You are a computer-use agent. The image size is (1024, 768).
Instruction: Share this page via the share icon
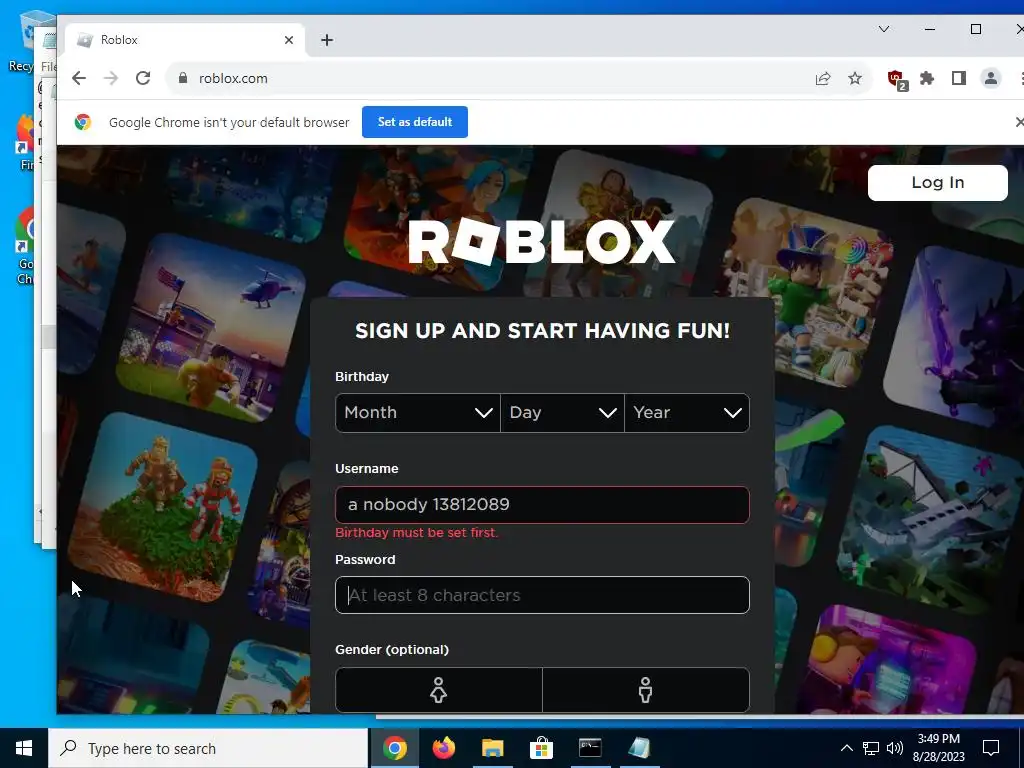tap(823, 78)
